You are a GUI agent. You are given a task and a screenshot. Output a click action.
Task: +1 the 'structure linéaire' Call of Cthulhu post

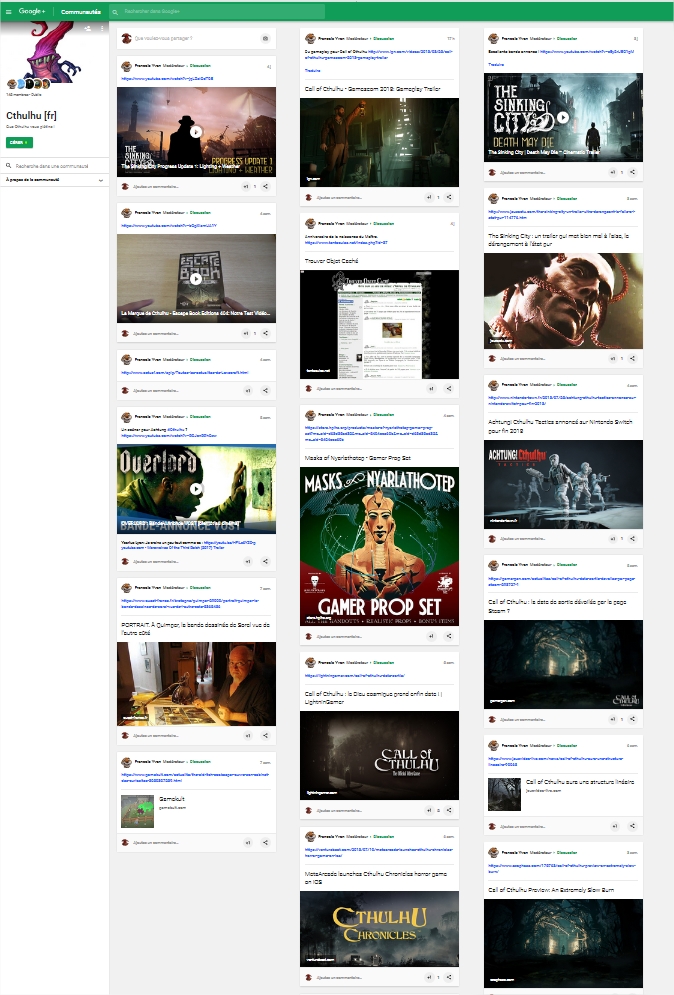click(x=614, y=826)
